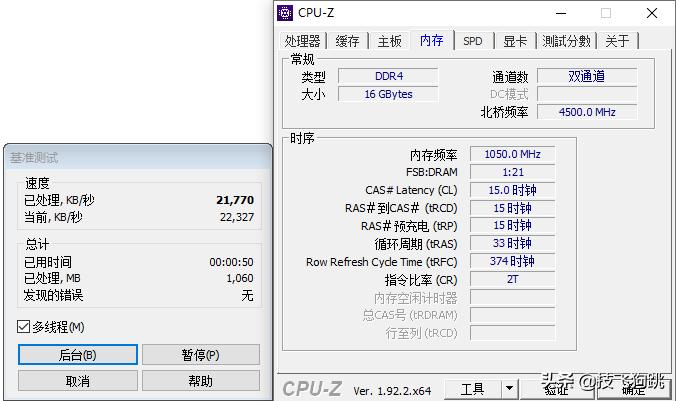The image size is (676, 401).
Task: Click the disabled maximize button of CPU-Z
Action: tap(606, 13)
